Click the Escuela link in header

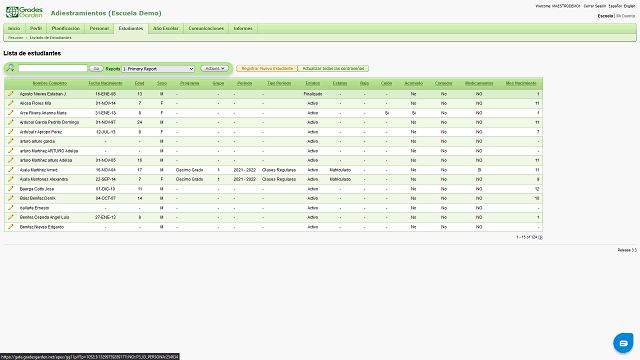(x=605, y=16)
